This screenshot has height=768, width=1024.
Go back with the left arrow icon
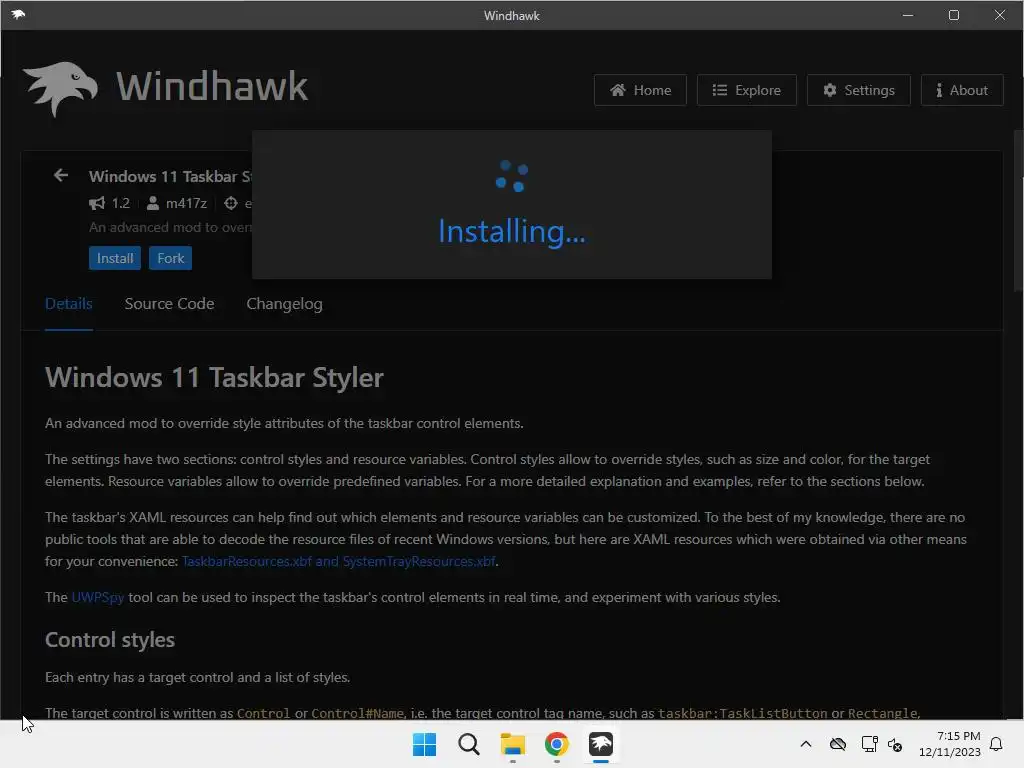pos(61,175)
